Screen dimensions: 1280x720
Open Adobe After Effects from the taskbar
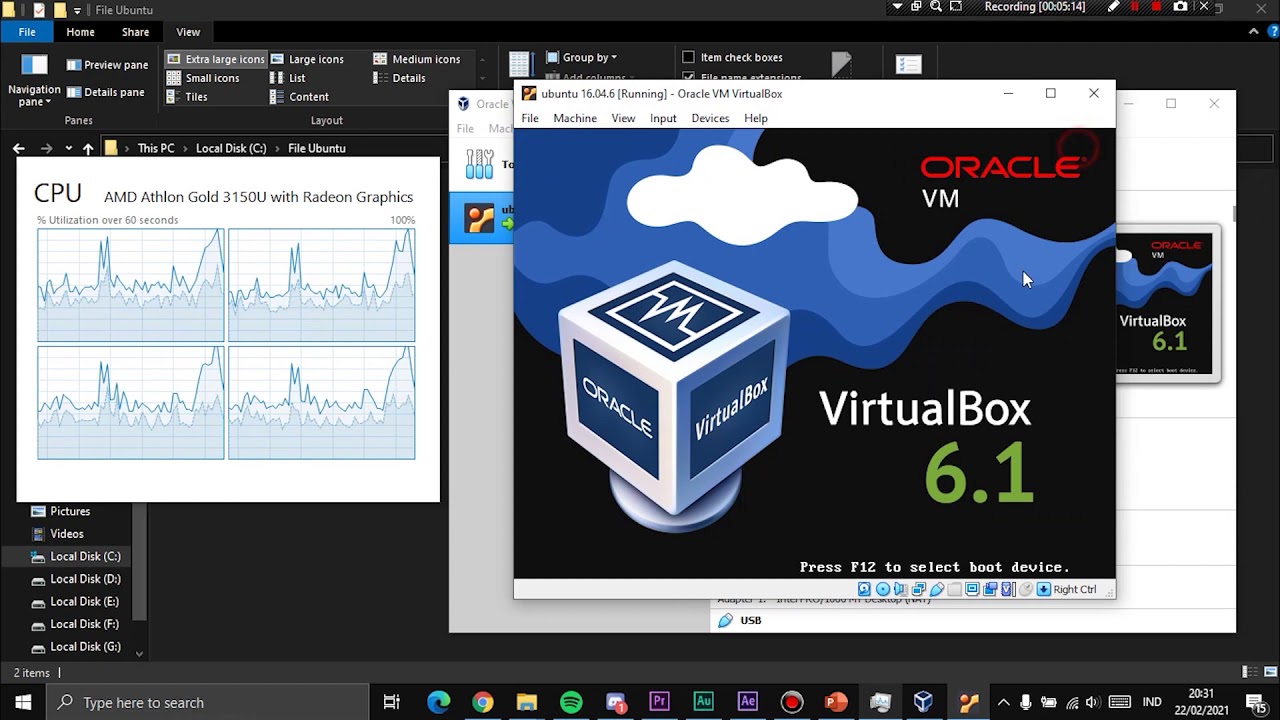pyautogui.click(x=747, y=702)
